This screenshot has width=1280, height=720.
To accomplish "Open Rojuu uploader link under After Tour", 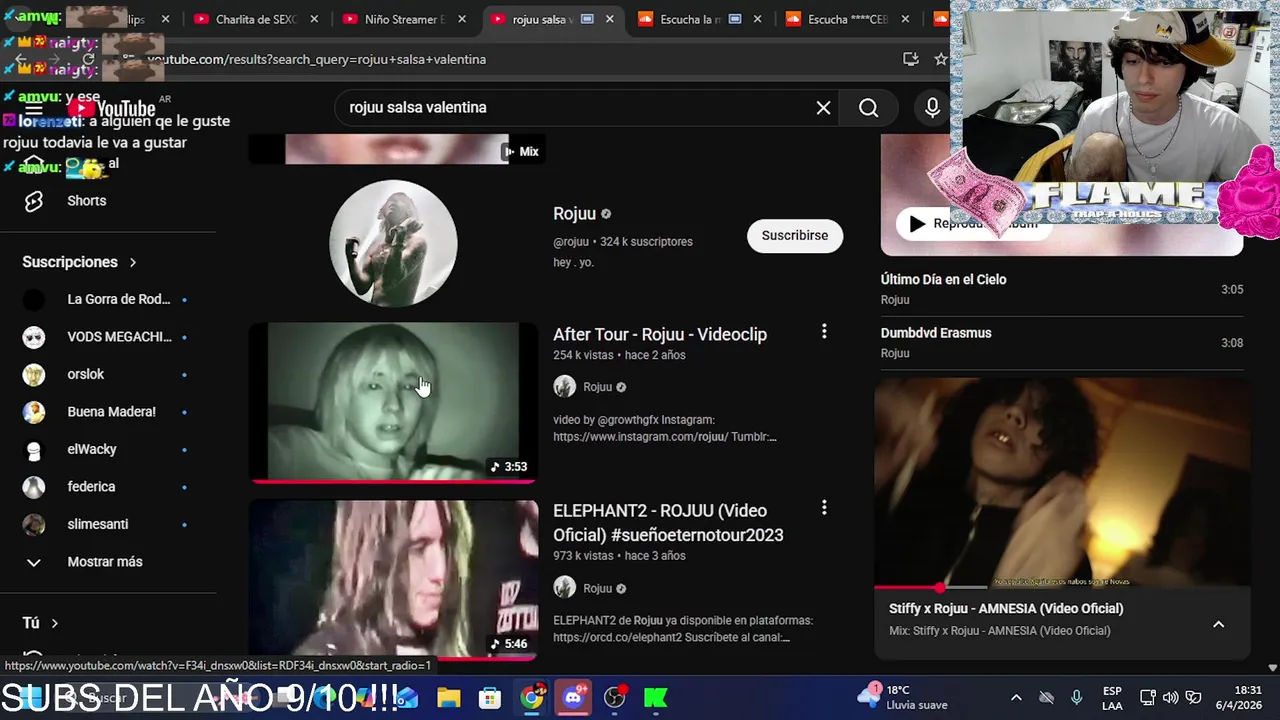I will pyautogui.click(x=597, y=387).
